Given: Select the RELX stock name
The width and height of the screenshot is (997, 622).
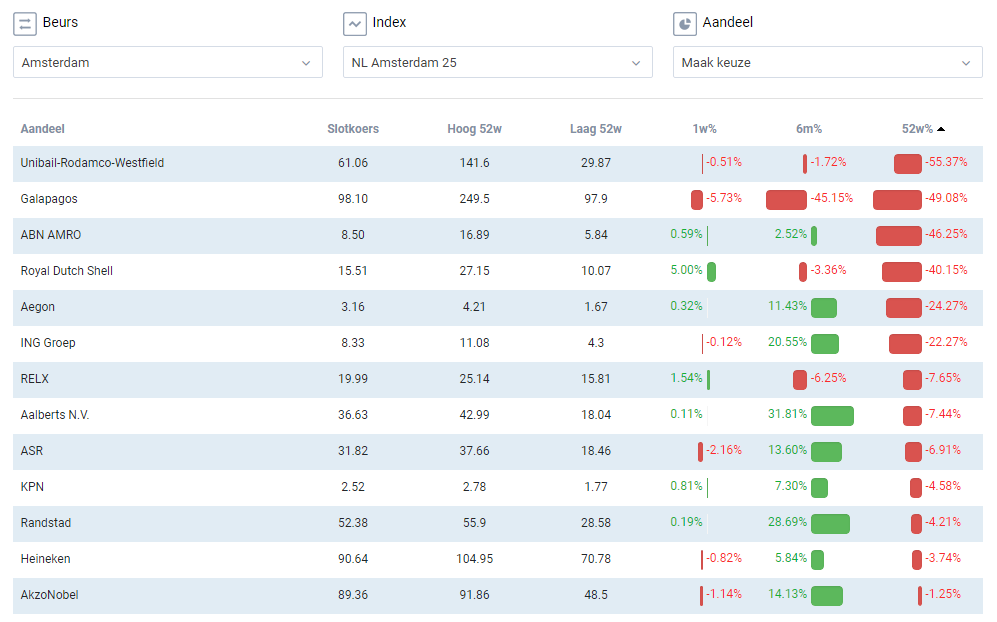Looking at the screenshot, I should 34,379.
